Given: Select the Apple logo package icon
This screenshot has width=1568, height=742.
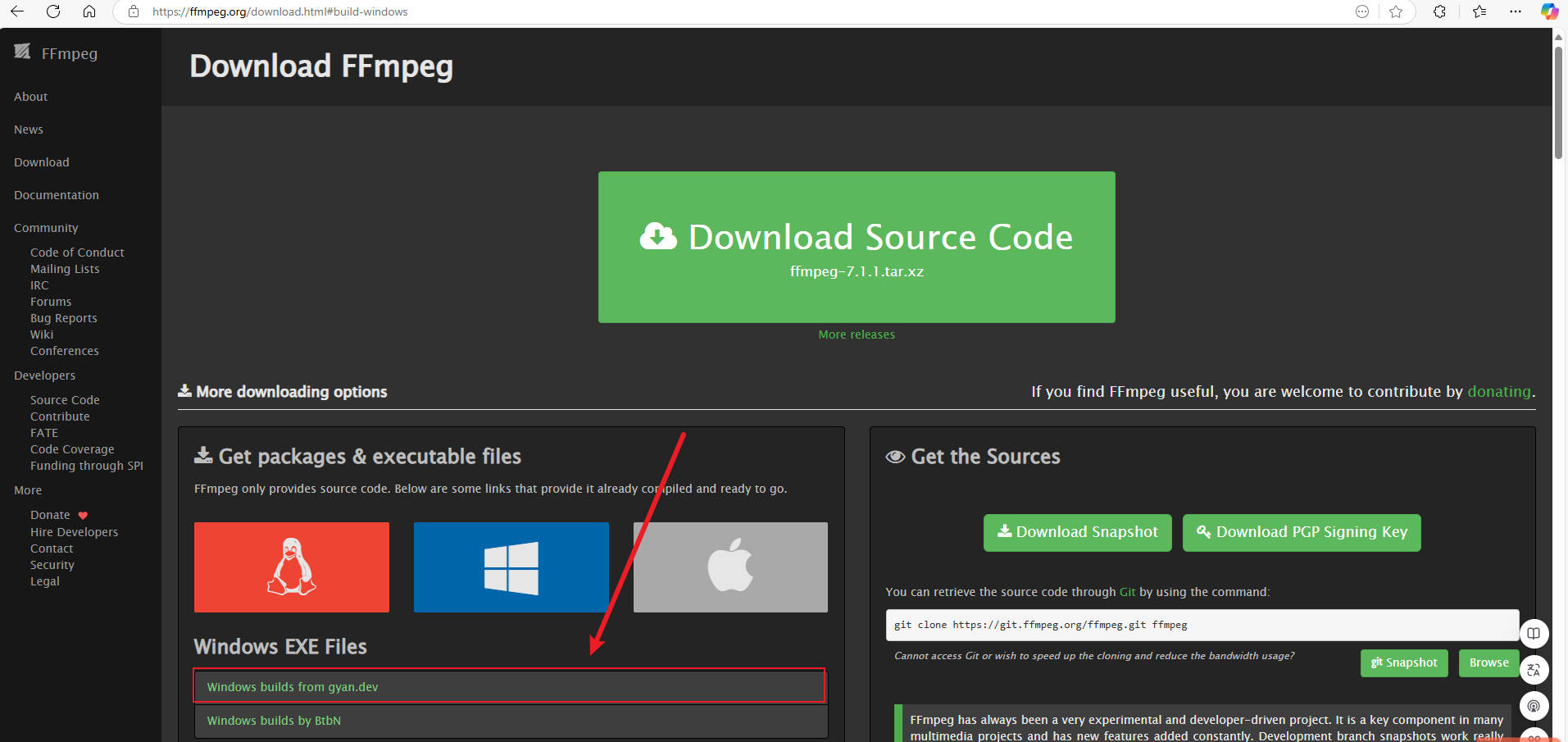Looking at the screenshot, I should coord(729,567).
